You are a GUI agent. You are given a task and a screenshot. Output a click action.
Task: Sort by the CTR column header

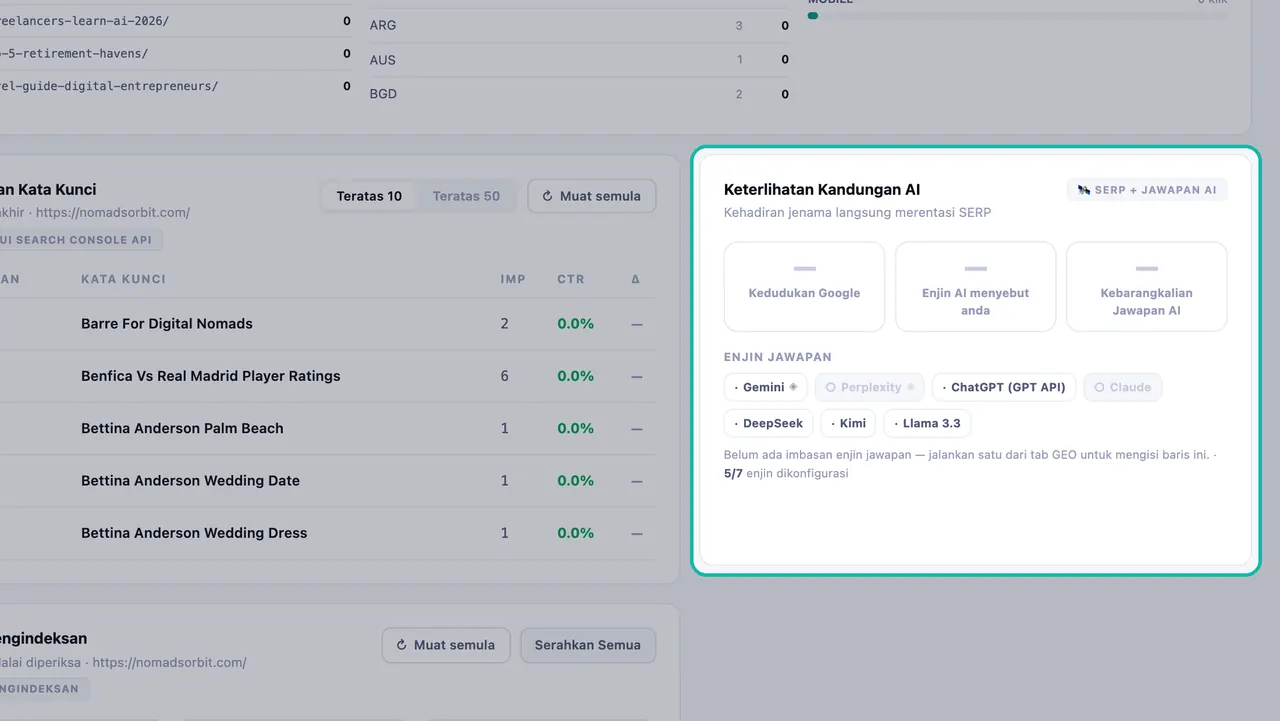pos(571,279)
